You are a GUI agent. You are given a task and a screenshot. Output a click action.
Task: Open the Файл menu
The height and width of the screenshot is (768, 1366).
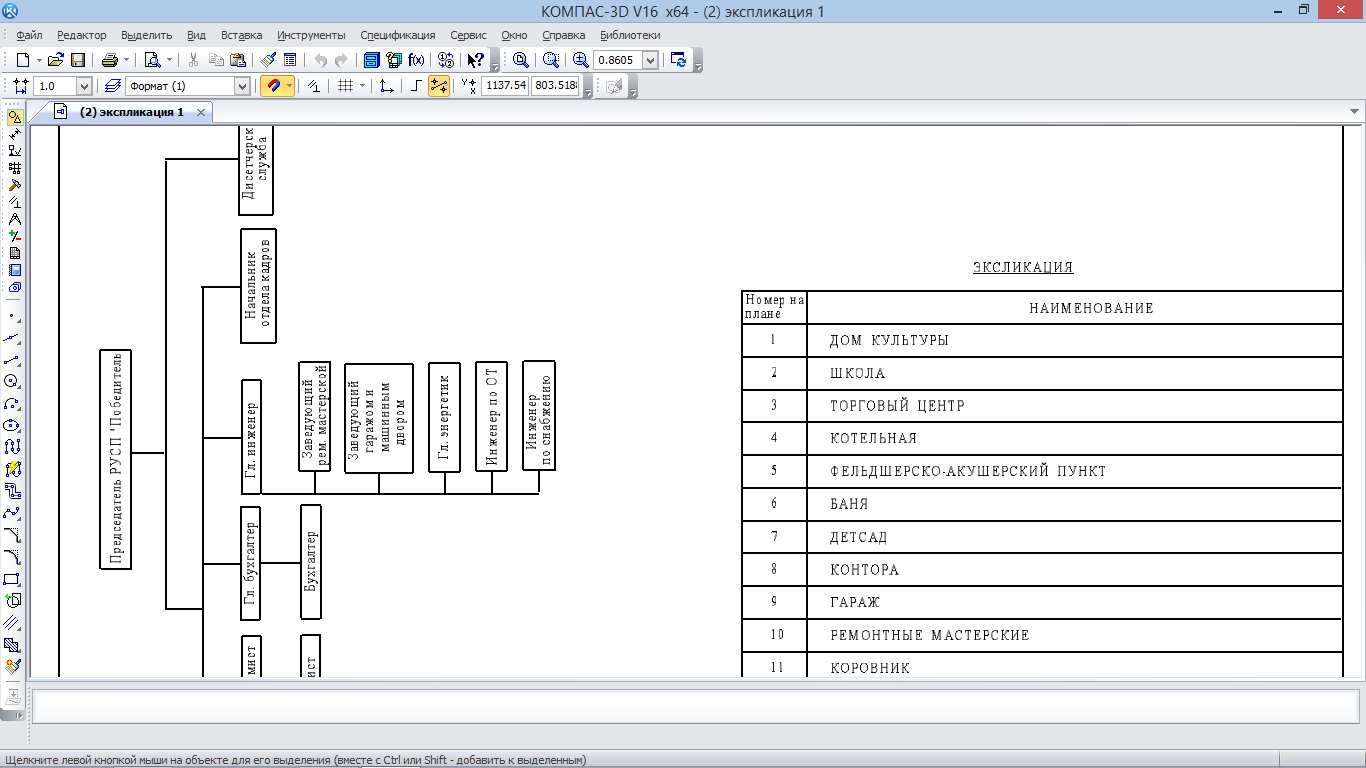tap(29, 35)
